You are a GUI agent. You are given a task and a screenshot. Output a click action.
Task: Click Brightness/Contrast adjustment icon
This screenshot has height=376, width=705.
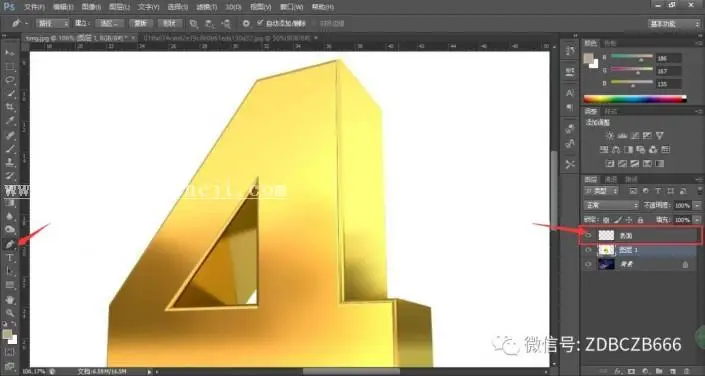coord(610,135)
